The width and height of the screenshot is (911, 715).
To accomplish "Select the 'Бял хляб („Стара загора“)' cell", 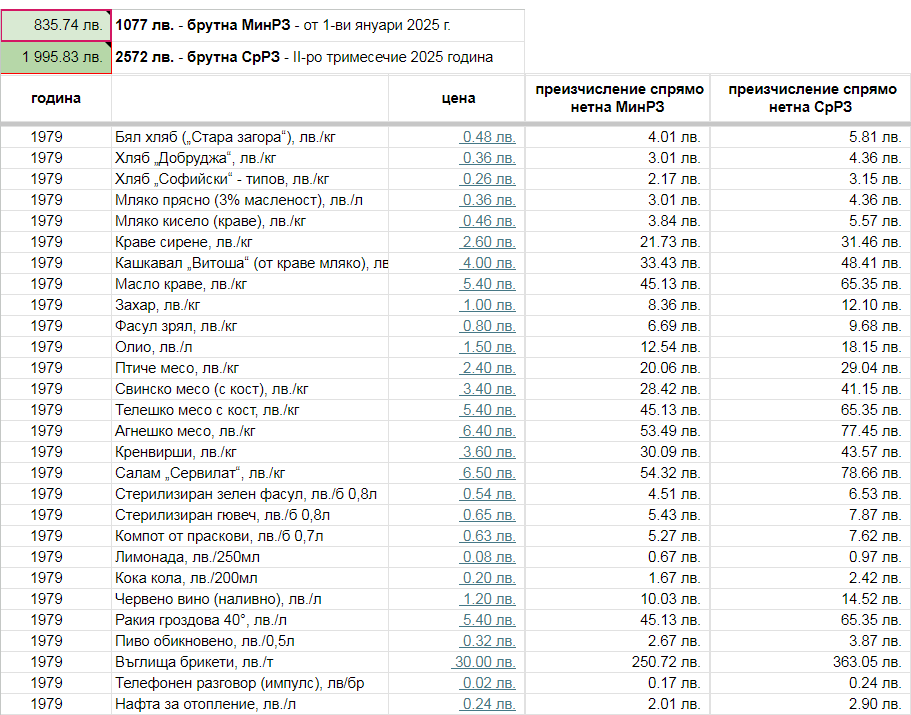I will click(250, 137).
